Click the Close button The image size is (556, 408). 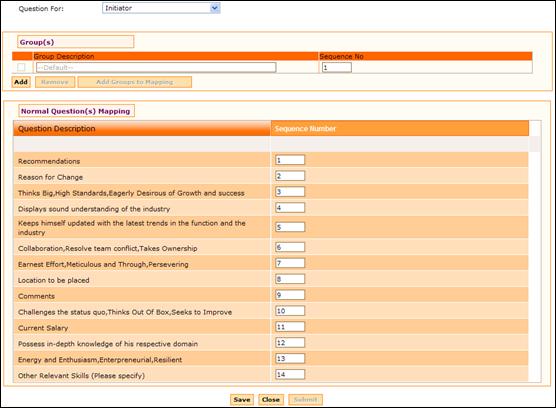click(271, 399)
